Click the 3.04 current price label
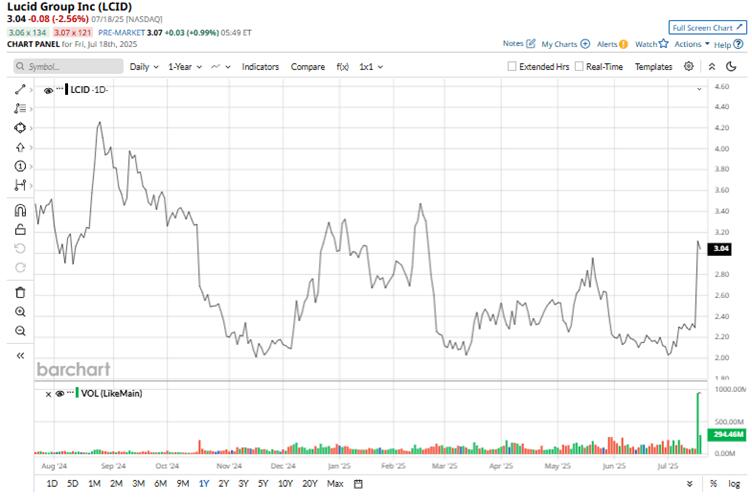 pos(721,248)
